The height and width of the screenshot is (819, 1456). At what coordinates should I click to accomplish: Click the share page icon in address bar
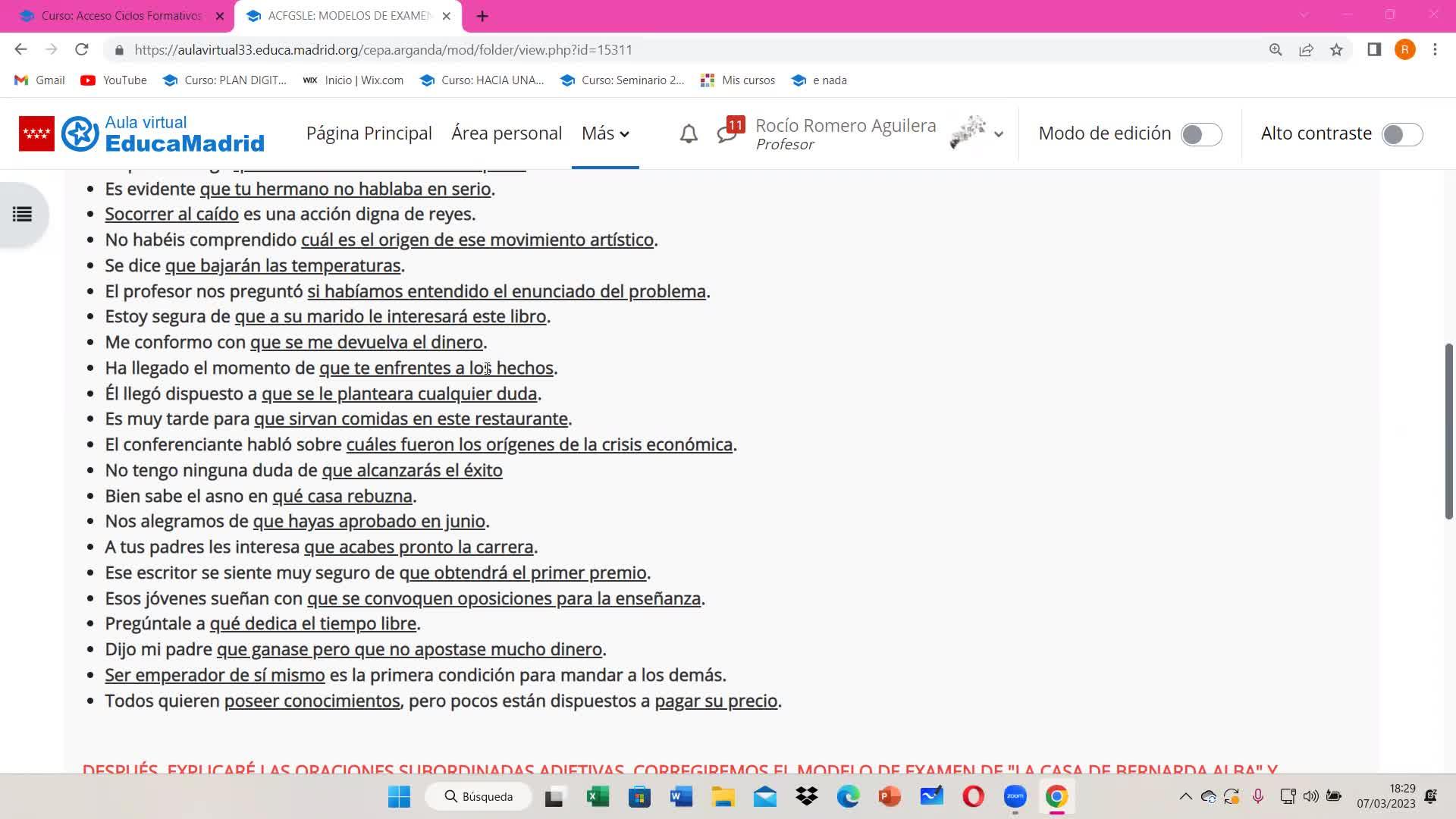click(x=1306, y=50)
